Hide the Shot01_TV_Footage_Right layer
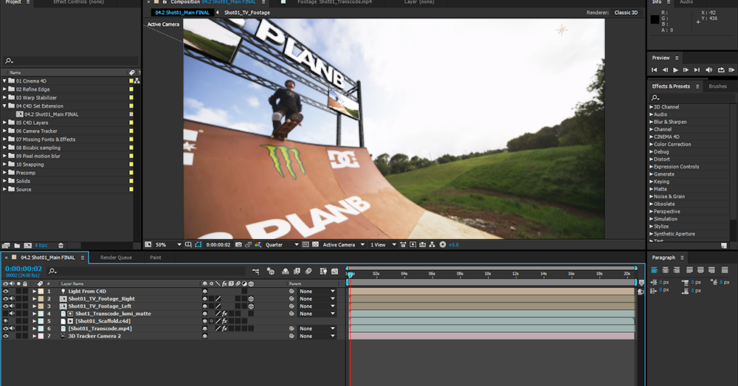This screenshot has width=738, height=386. coord(6,299)
